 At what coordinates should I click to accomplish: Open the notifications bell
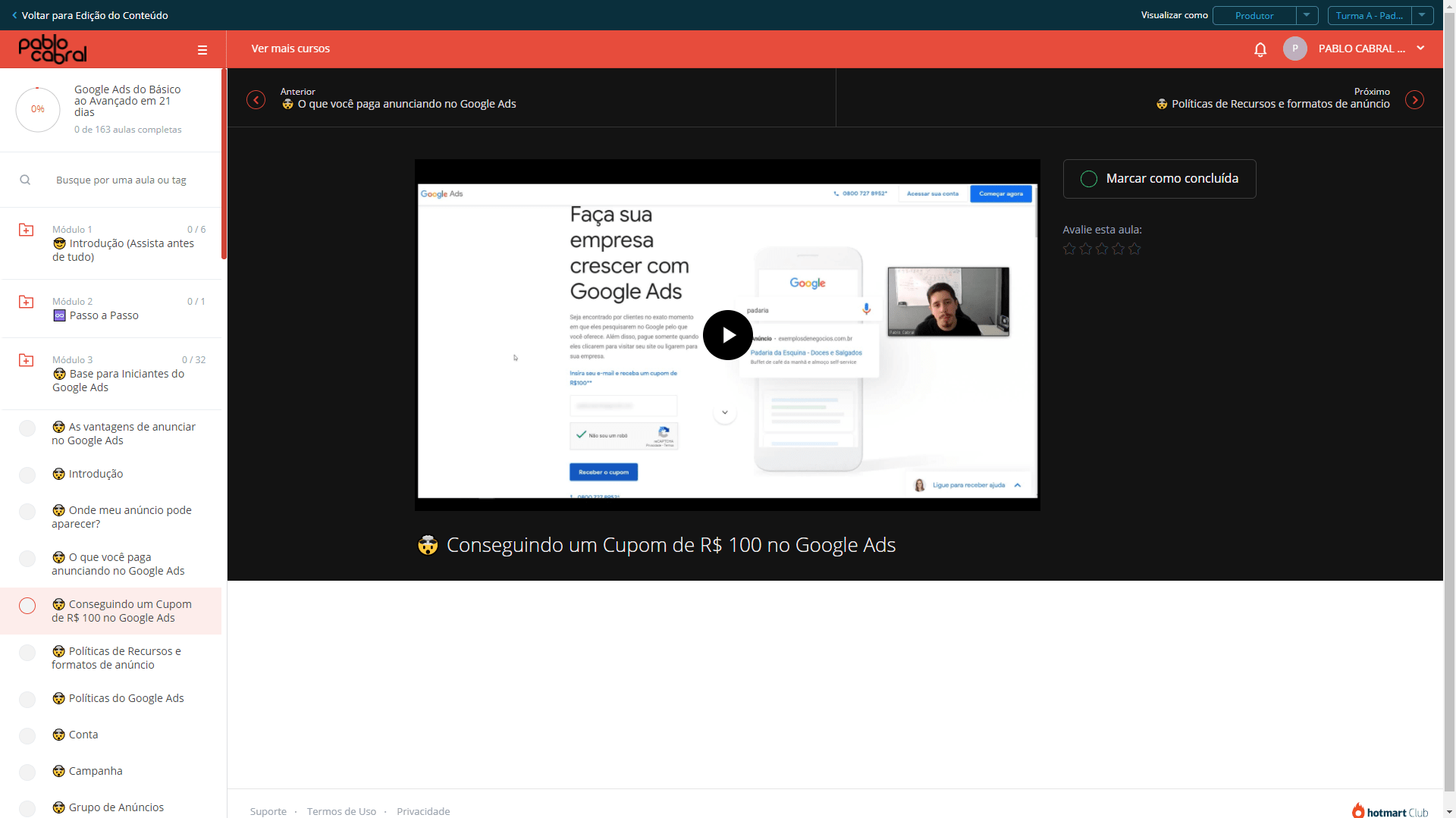(x=1260, y=49)
